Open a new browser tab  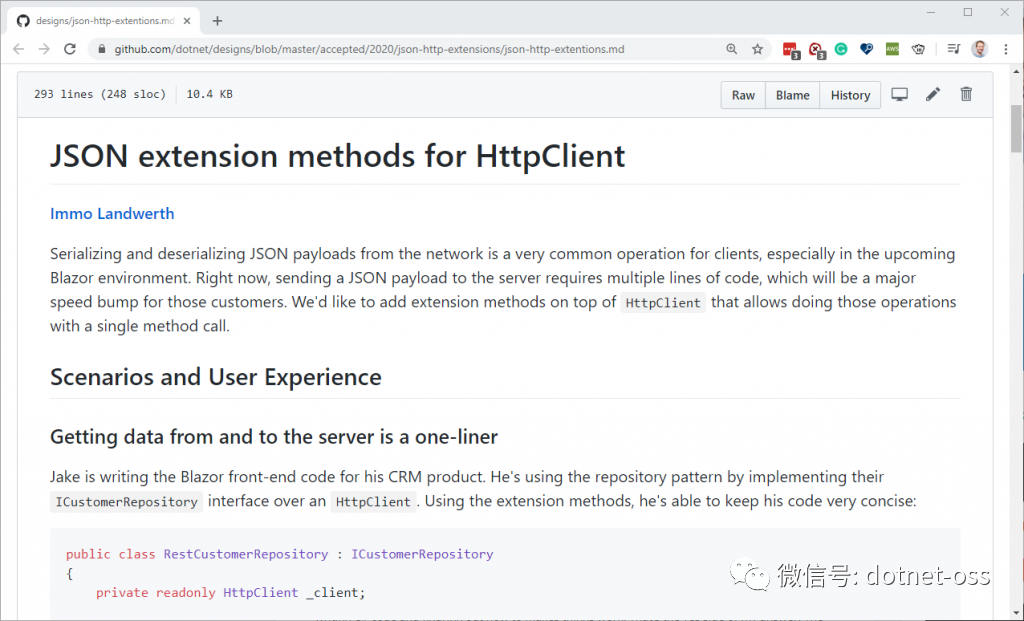click(x=217, y=20)
